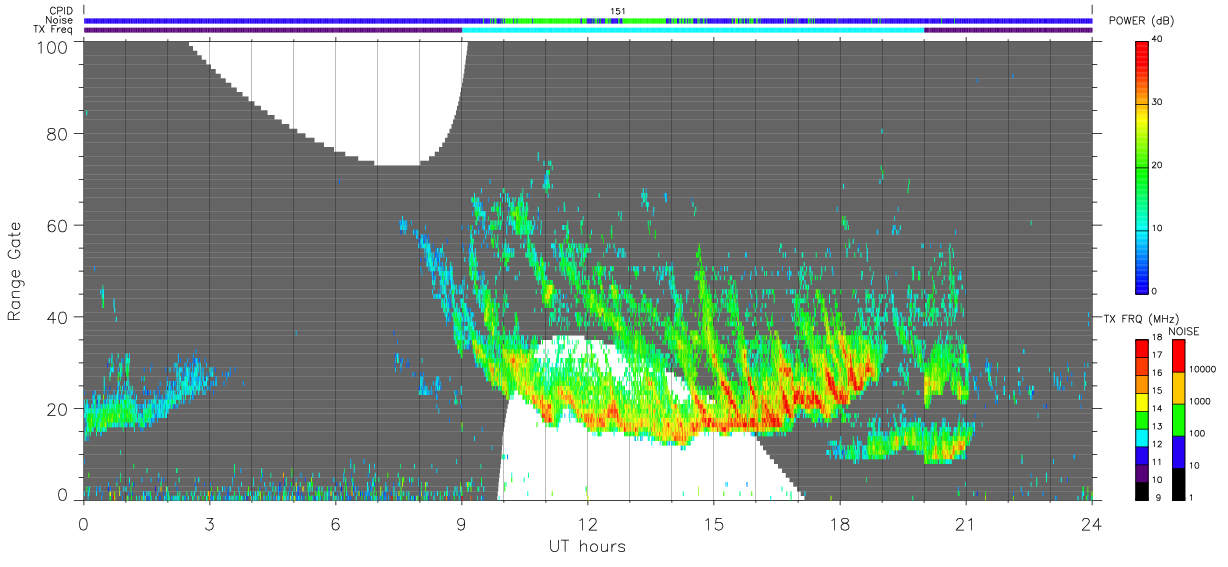This screenshot has width=1228, height=567.
Task: Click the cyan TX Freq strip segment
Action: pos(693,30)
